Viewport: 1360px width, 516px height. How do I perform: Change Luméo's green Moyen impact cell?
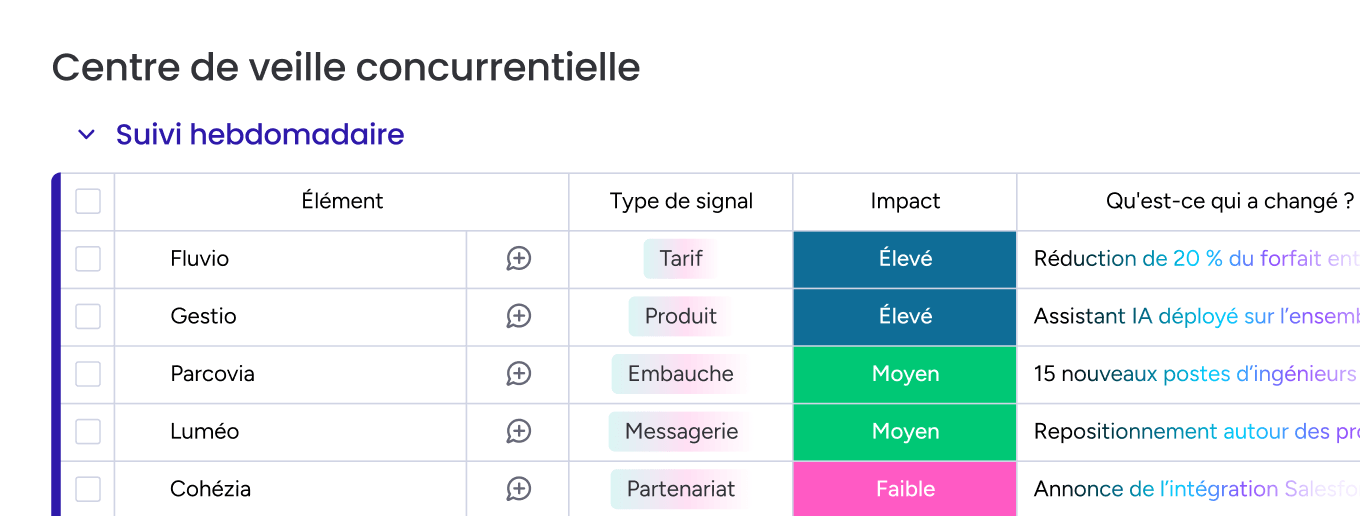pyautogui.click(x=905, y=432)
